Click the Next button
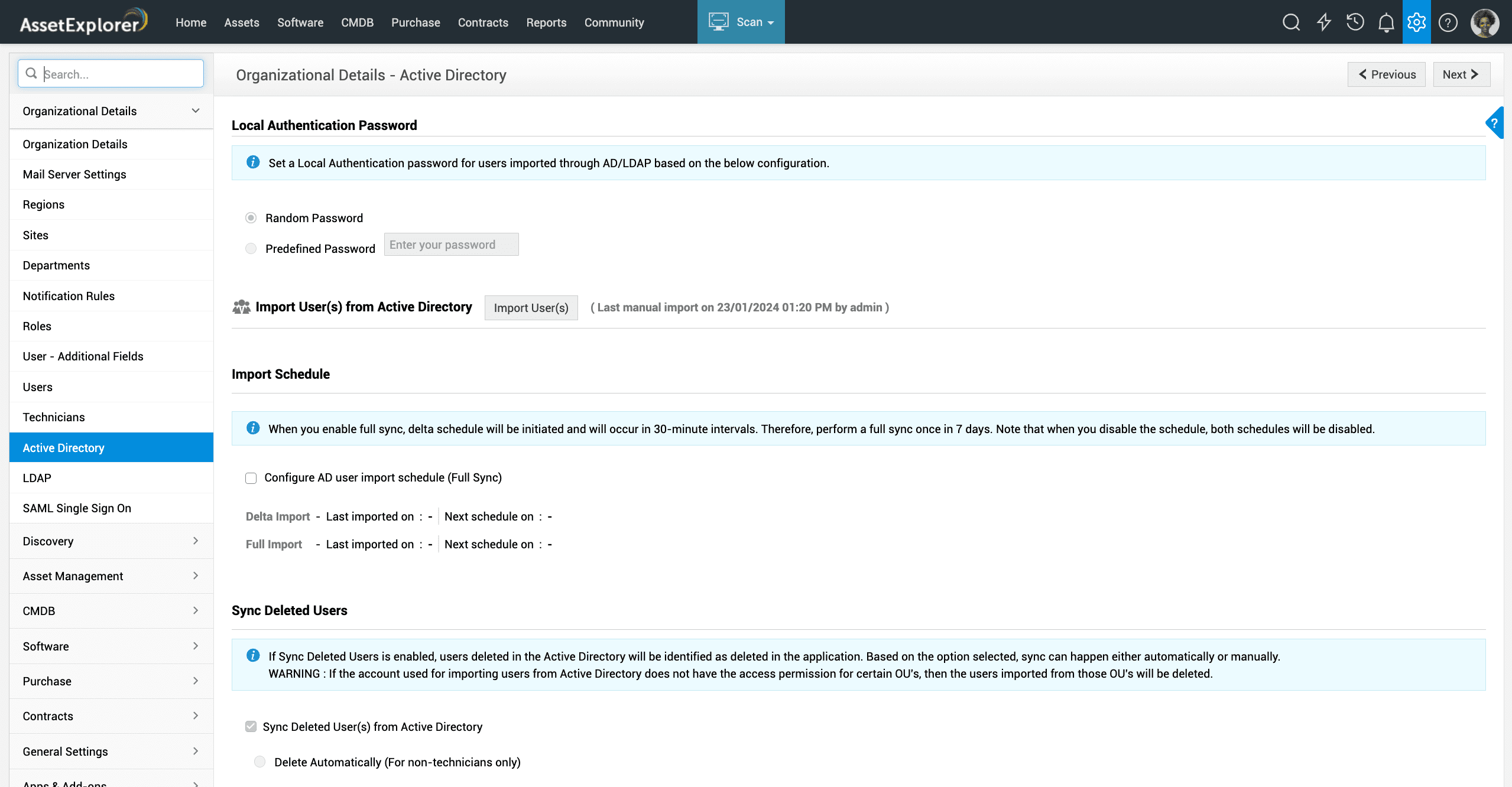1512x787 pixels. pos(1461,74)
